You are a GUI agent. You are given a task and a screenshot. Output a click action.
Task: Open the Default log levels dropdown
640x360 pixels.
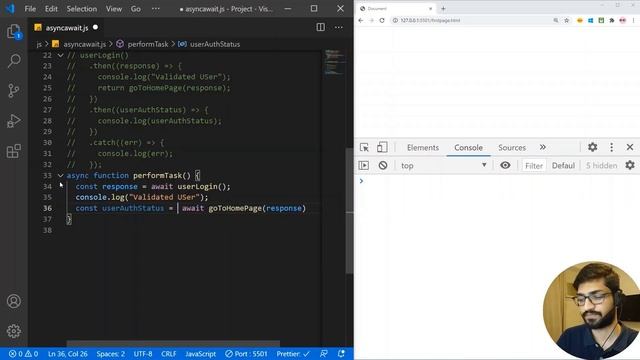pyautogui.click(x=563, y=165)
